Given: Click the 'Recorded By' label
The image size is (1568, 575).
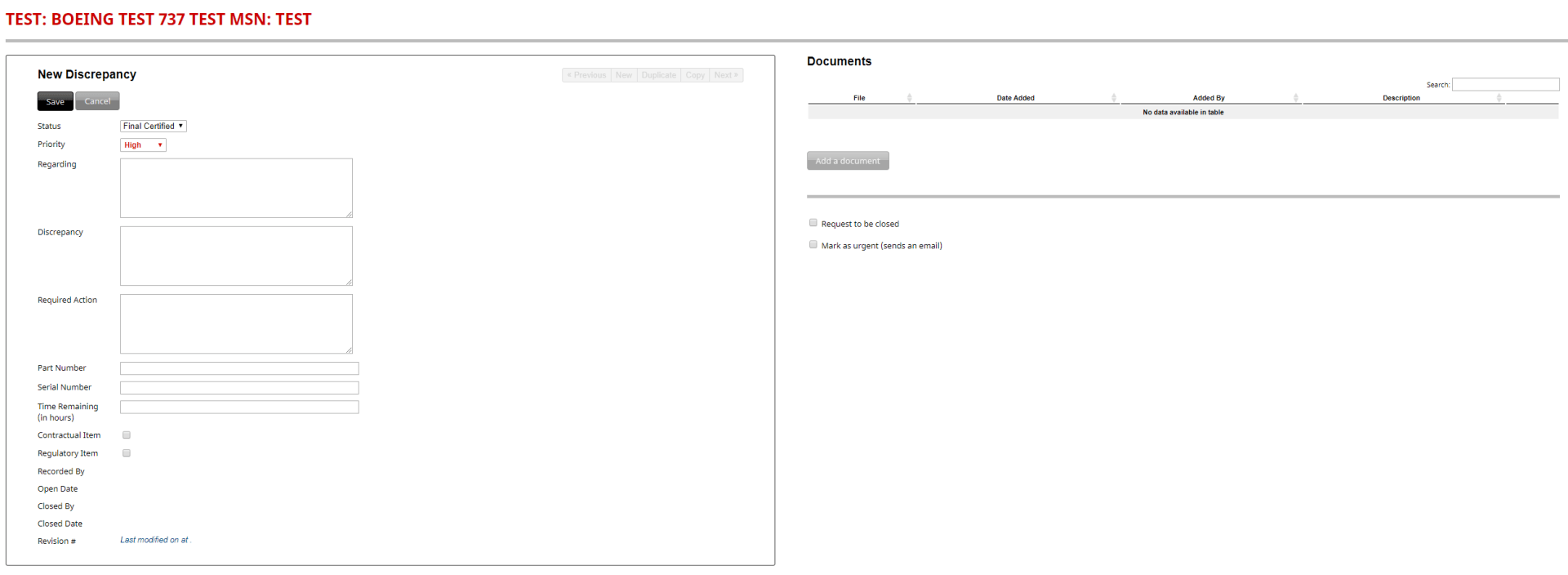Looking at the screenshot, I should coord(61,471).
